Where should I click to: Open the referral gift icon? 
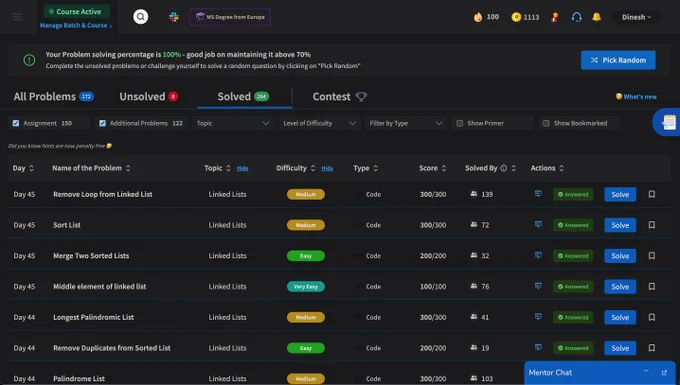[x=555, y=17]
